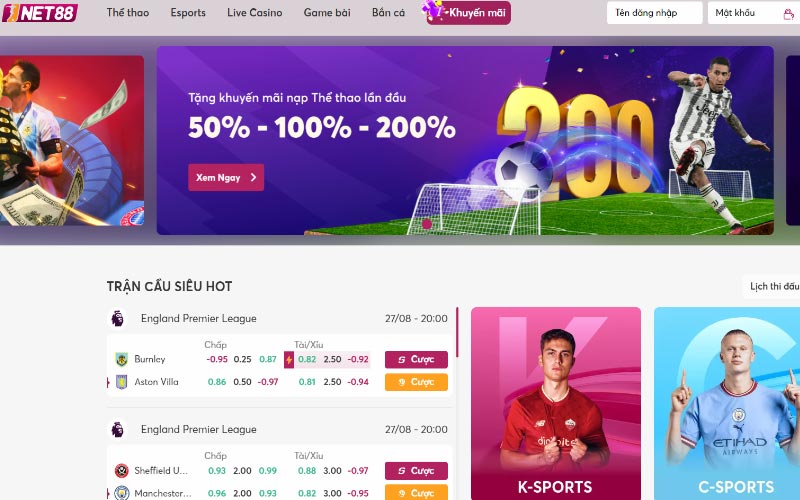Click the Manchester City crest icon
The height and width of the screenshot is (500, 800).
pyautogui.click(x=121, y=493)
